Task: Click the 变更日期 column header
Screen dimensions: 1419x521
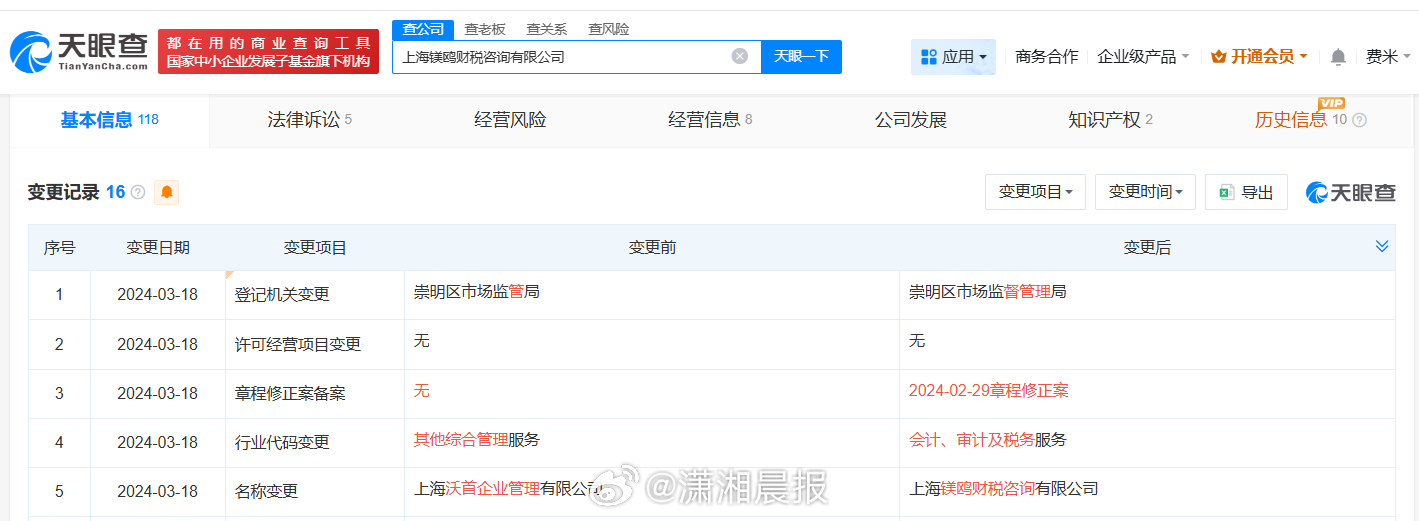Action: point(158,247)
